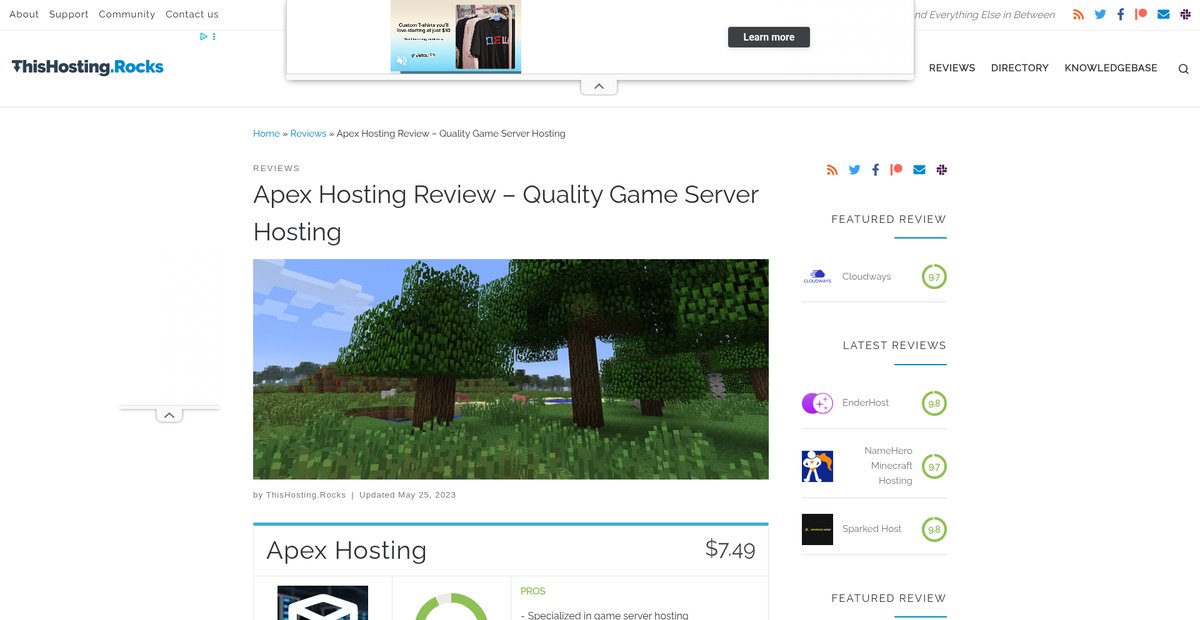
Task: Click the Apex Hosting rating gauge
Action: click(451, 606)
